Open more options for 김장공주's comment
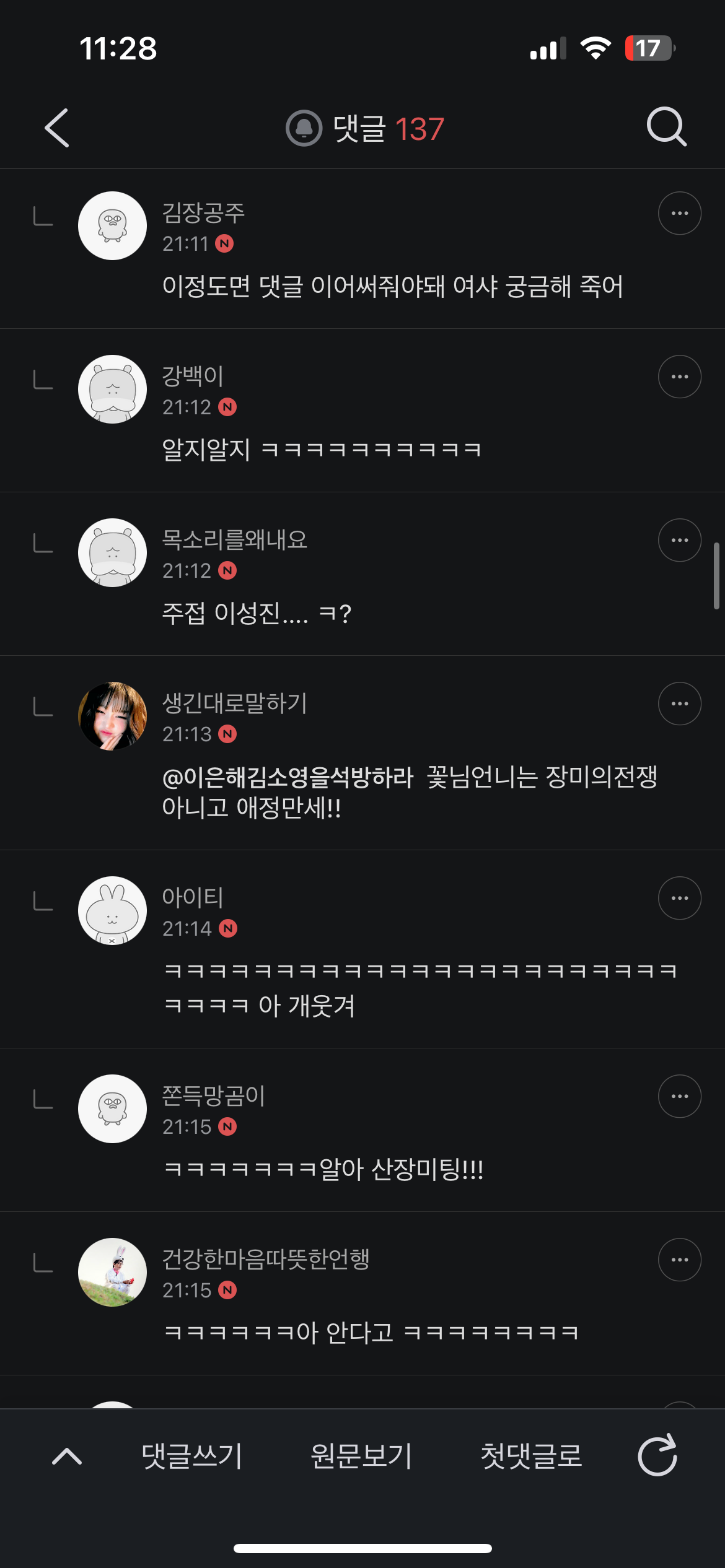 click(x=679, y=213)
